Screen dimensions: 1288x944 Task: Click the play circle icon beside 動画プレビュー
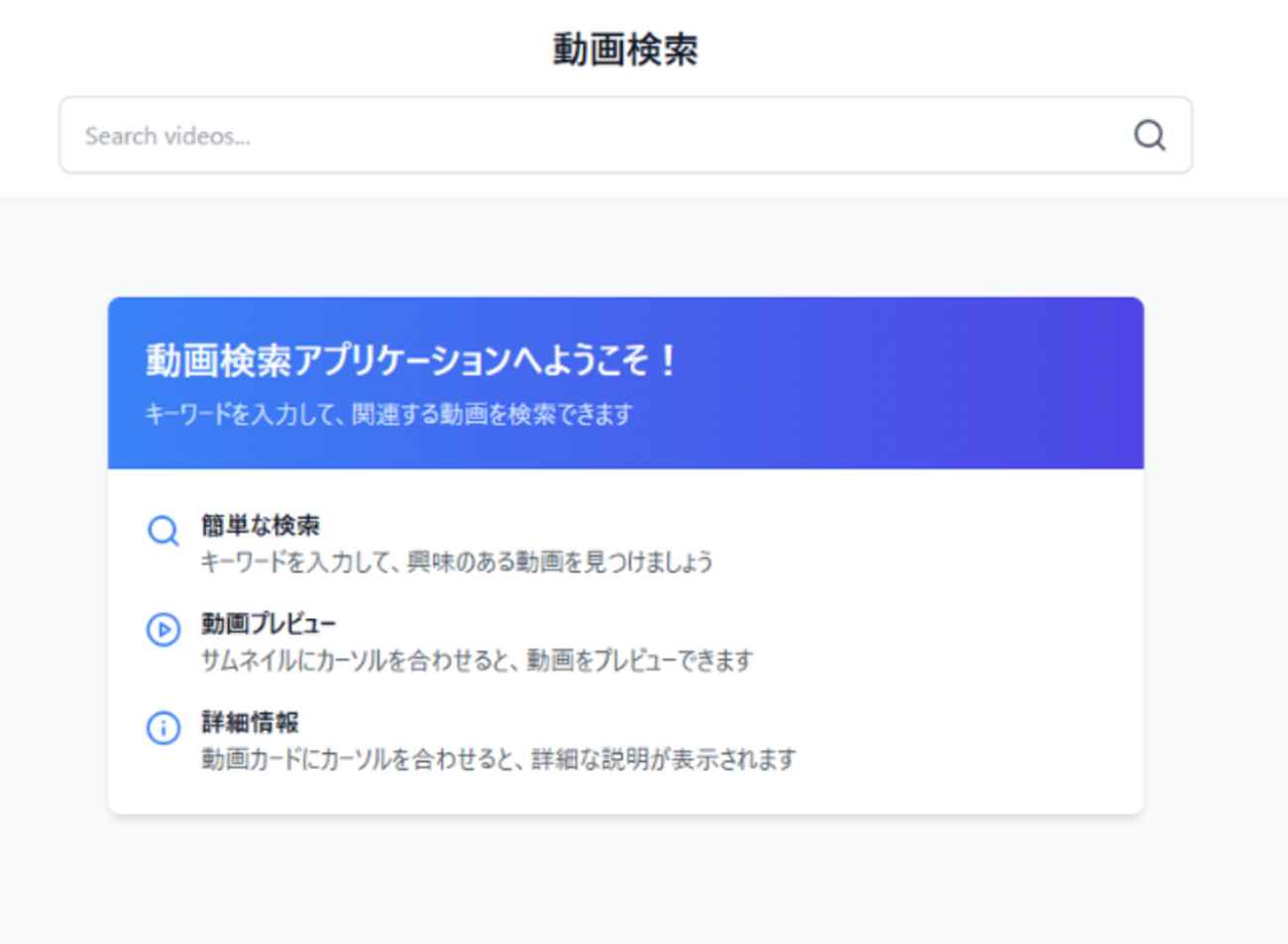(163, 629)
